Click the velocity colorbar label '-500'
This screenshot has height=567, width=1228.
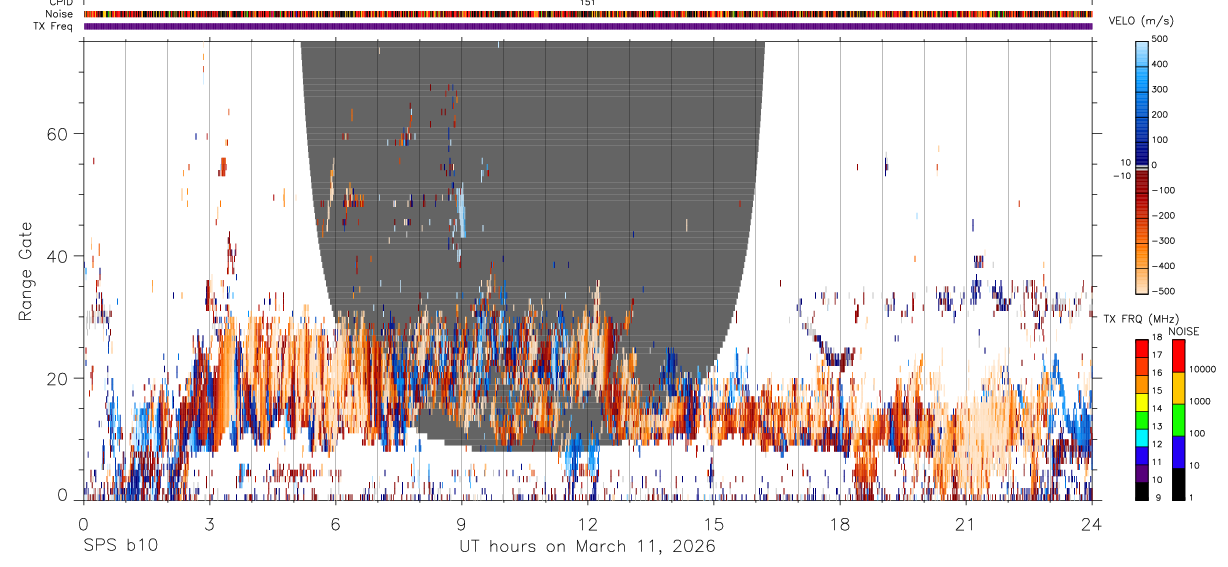(x=1163, y=291)
